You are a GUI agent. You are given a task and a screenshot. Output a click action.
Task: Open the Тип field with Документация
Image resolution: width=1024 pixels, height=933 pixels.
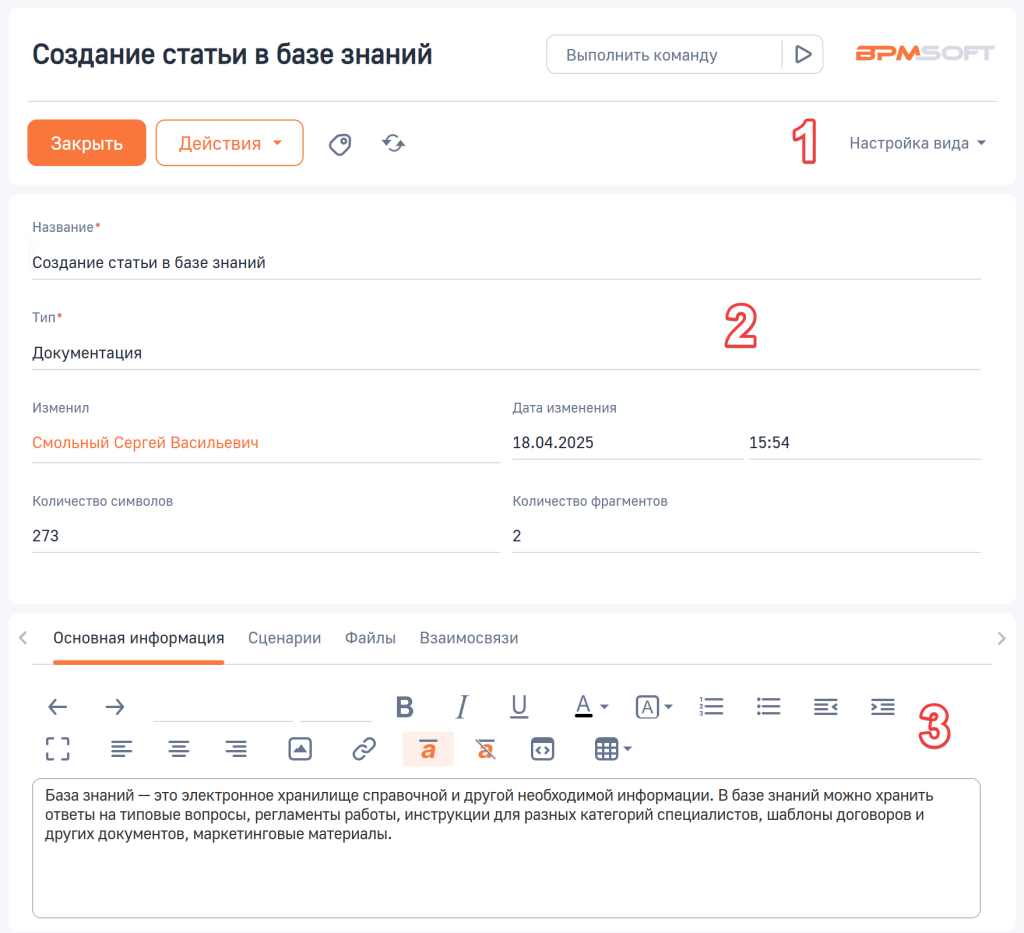(x=506, y=353)
